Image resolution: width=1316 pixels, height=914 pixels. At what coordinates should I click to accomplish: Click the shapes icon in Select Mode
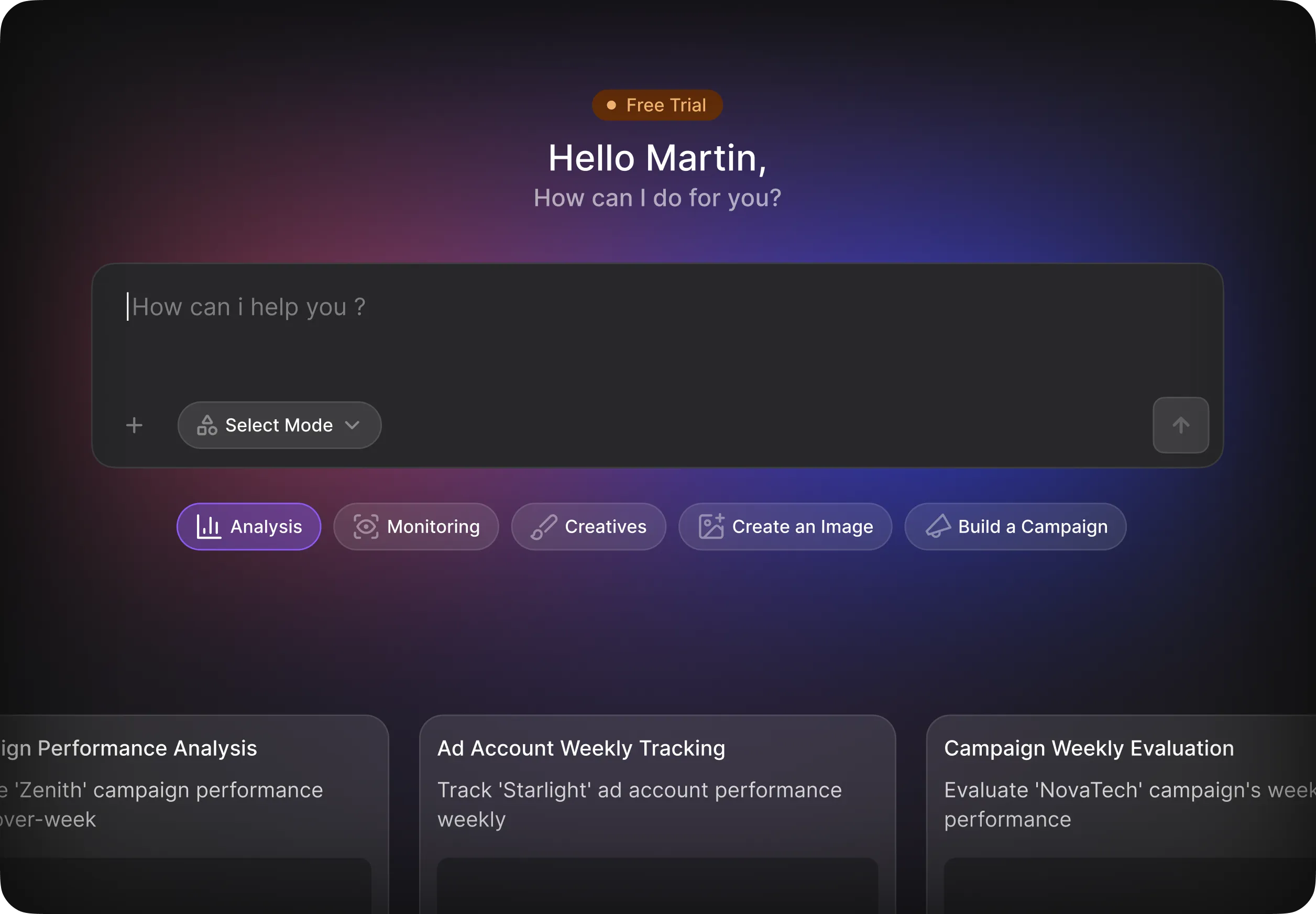(x=206, y=425)
